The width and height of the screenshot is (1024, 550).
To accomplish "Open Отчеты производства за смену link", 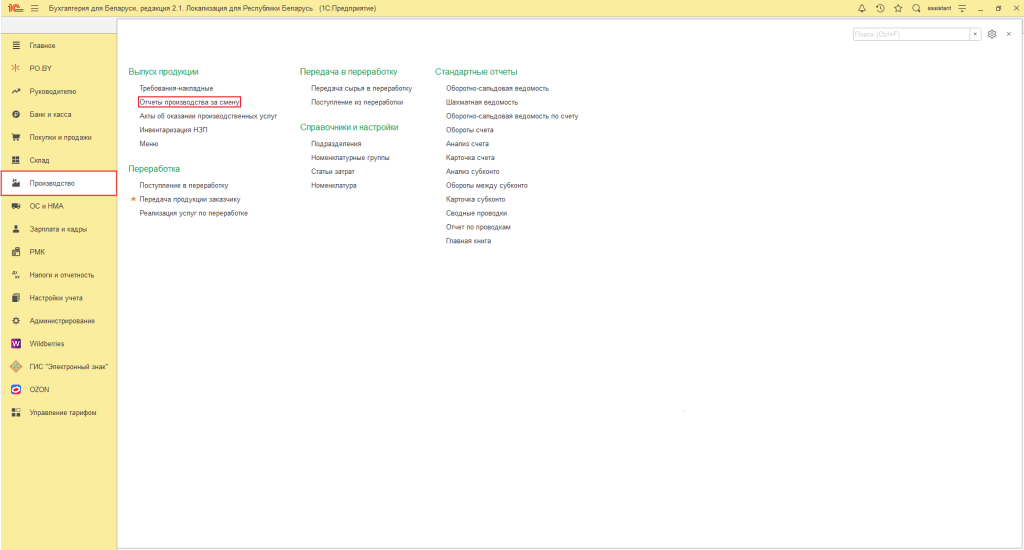I will (x=190, y=102).
